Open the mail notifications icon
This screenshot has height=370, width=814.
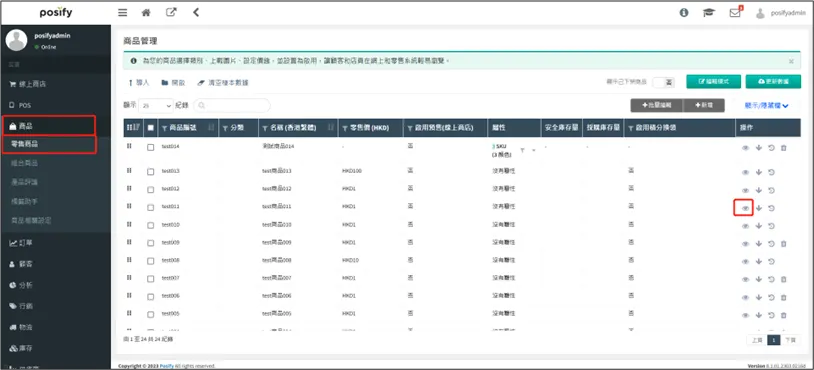[735, 12]
